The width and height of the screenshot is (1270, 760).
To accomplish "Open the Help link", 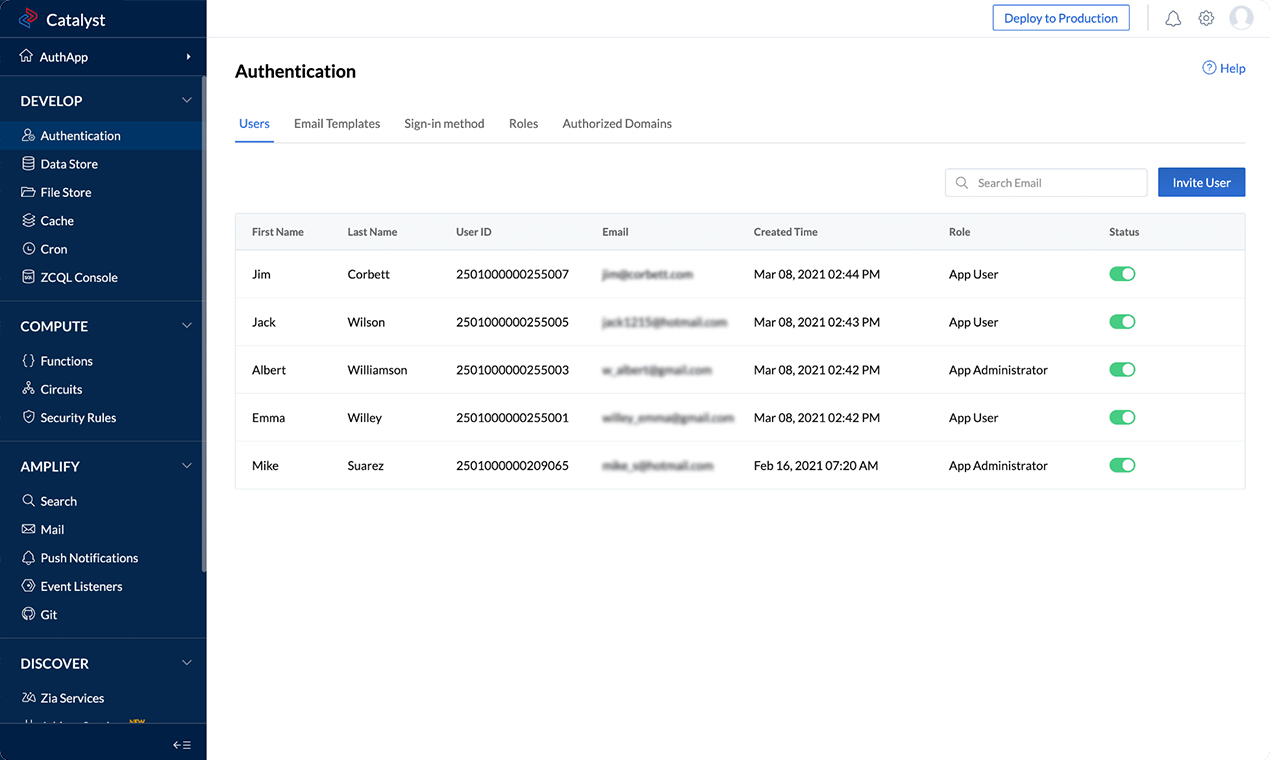I will coord(1224,67).
